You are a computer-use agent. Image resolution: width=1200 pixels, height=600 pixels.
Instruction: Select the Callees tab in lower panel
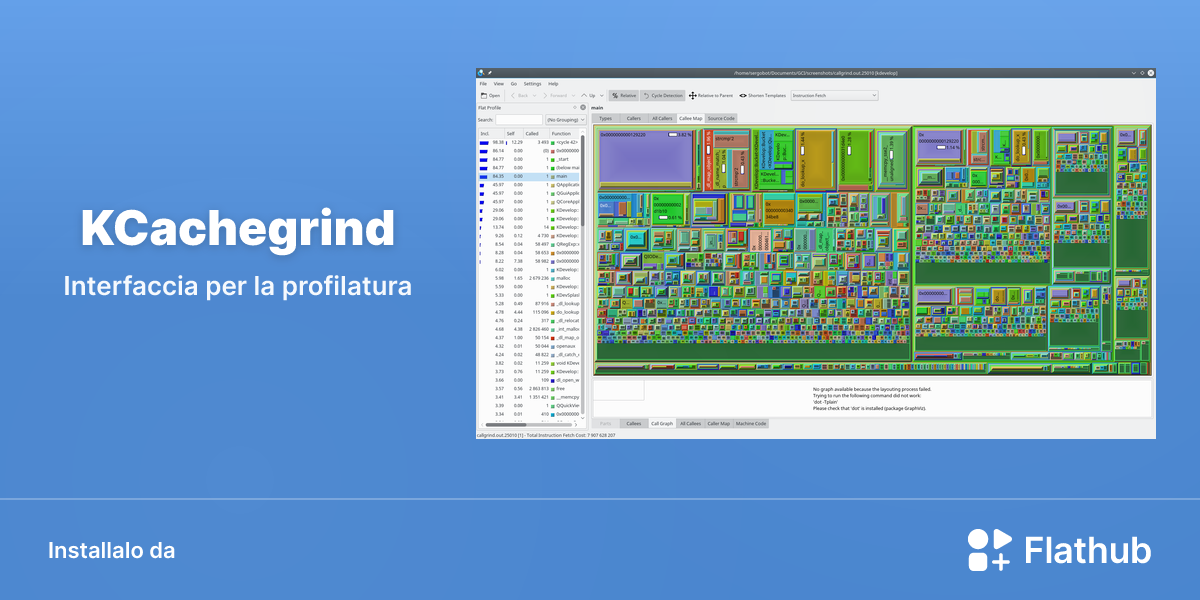634,424
